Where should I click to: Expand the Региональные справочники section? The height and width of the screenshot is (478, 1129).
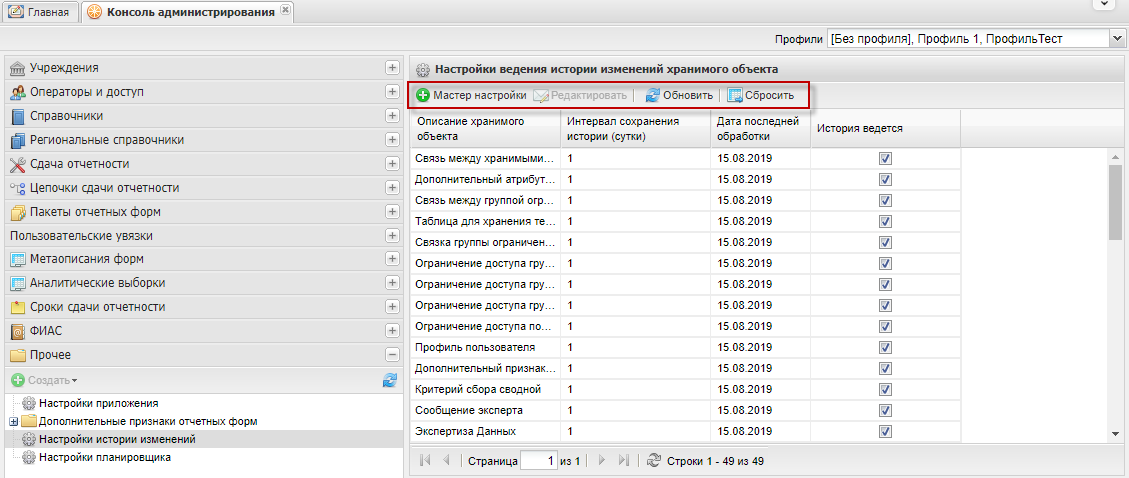coord(392,140)
